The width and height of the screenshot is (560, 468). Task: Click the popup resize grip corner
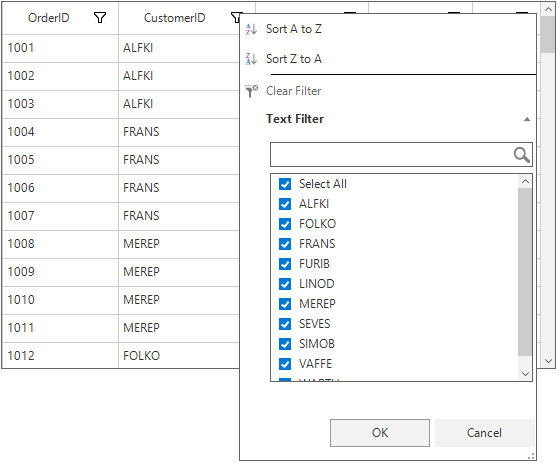(531, 457)
